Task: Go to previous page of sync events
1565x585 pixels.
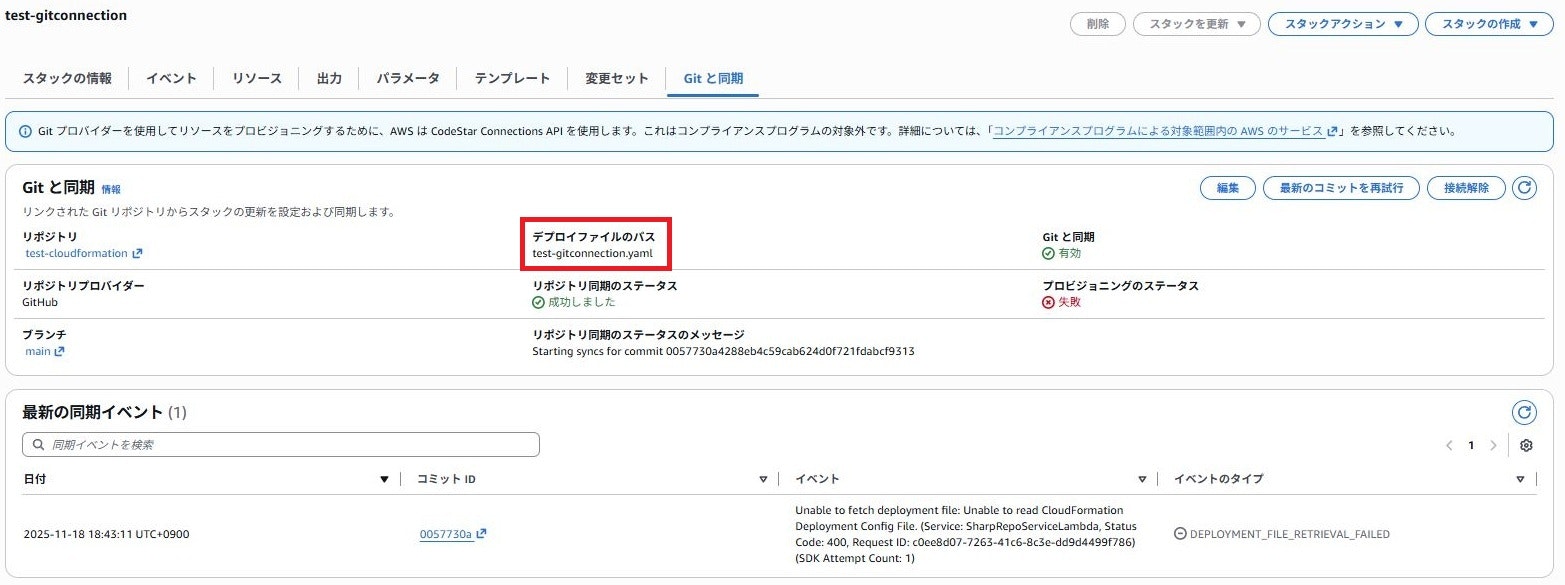Action: tap(1449, 445)
